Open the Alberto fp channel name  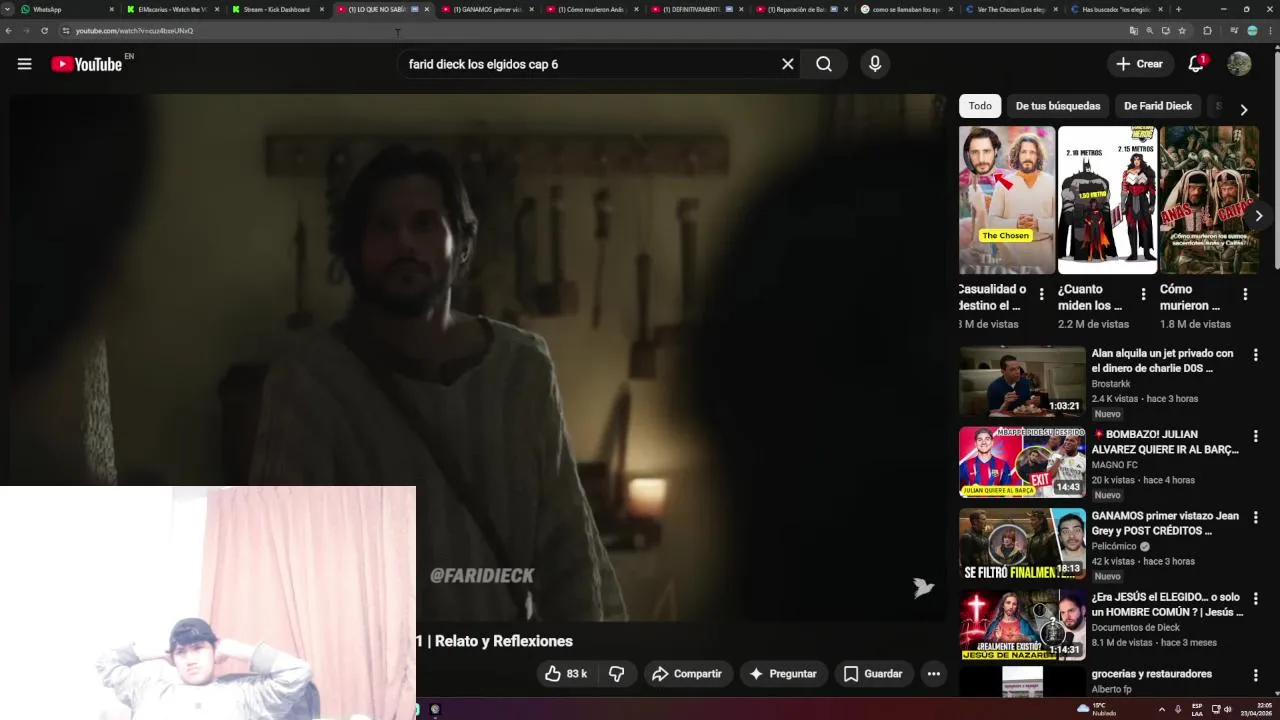tap(1112, 690)
